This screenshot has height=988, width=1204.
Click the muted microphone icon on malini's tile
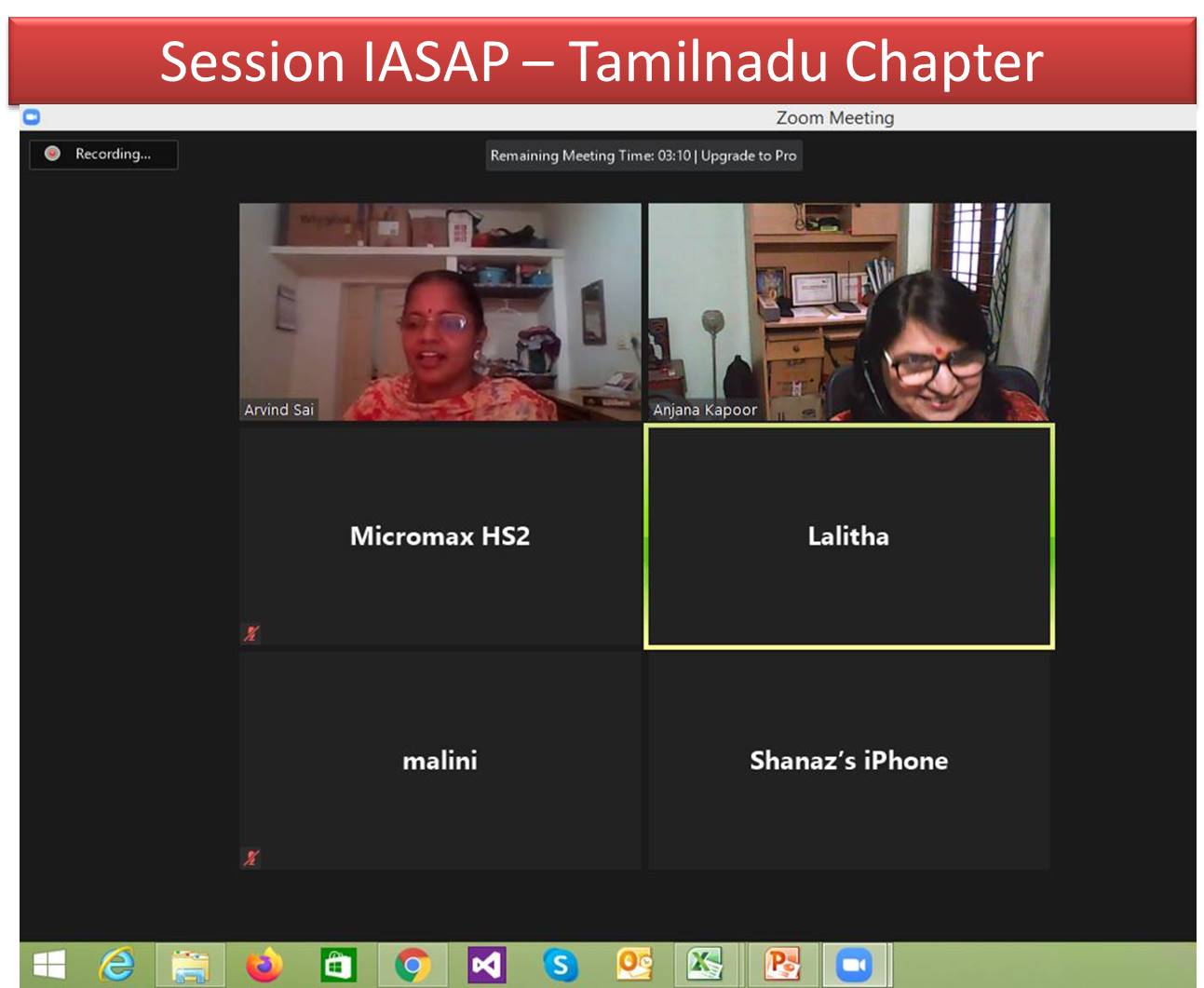pos(251,858)
